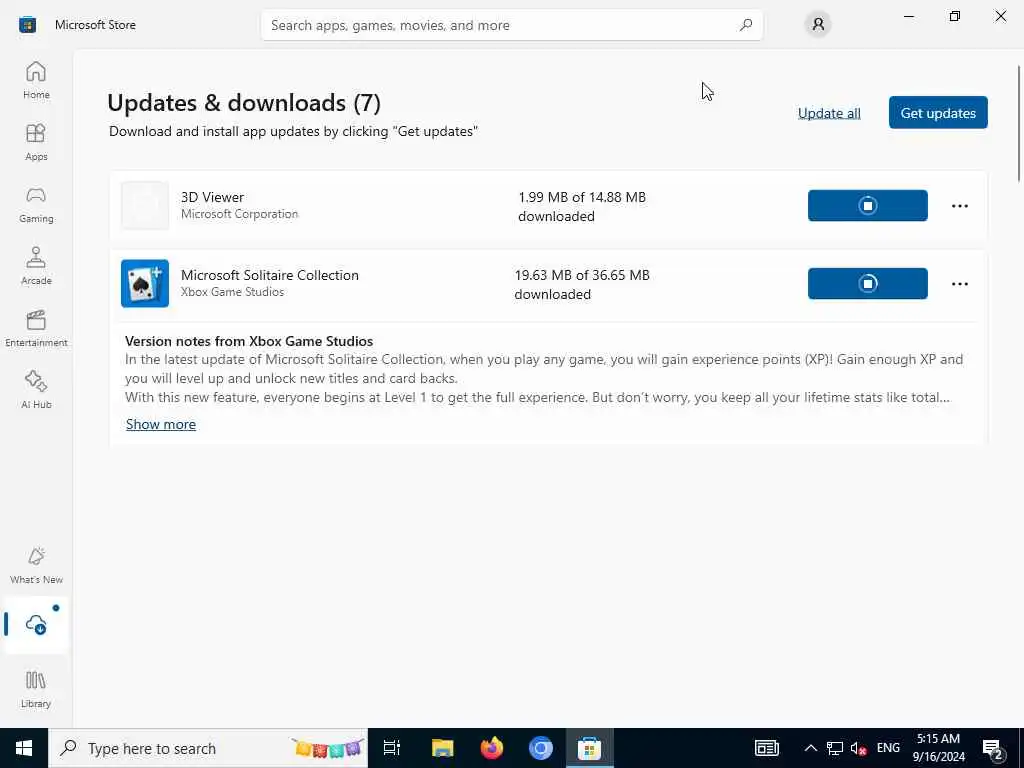1024x768 pixels.
Task: Click the Updates & downloads (7) heading
Action: [244, 103]
